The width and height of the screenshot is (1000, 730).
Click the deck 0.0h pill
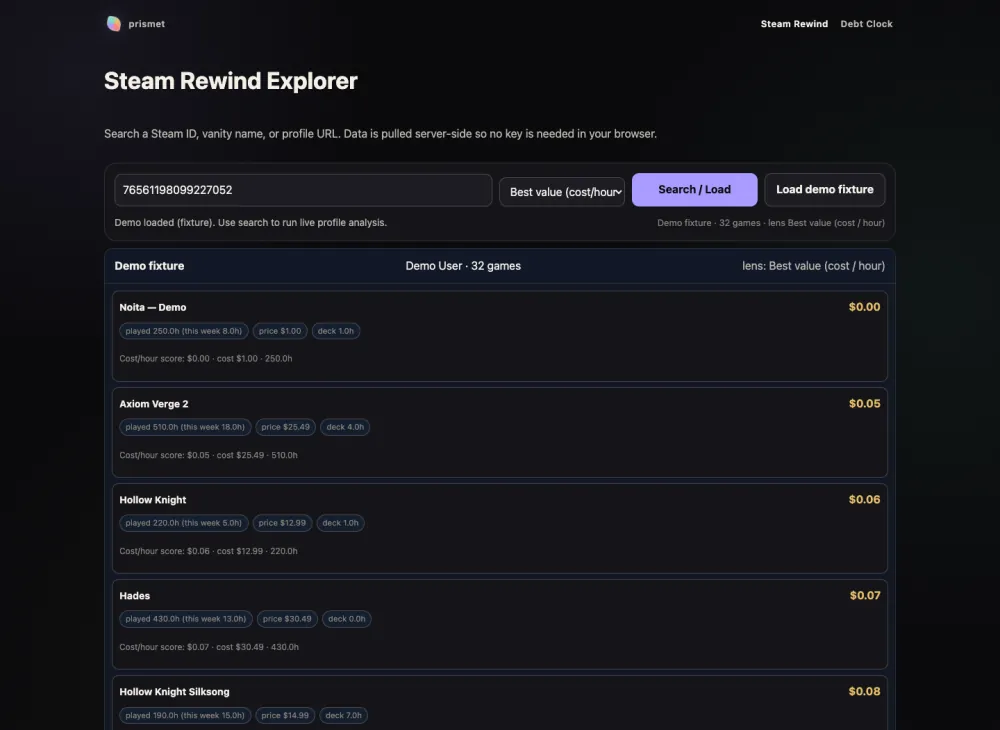347,619
